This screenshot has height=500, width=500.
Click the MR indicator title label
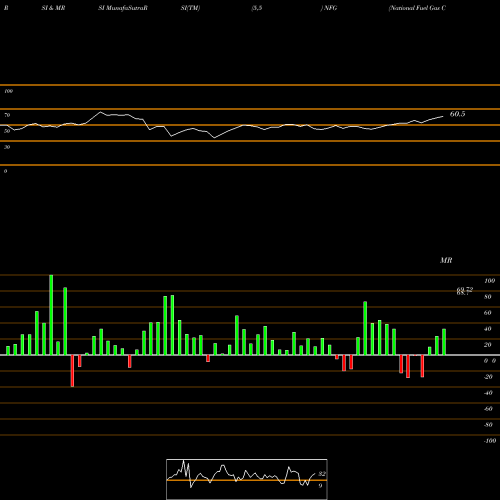point(446,260)
